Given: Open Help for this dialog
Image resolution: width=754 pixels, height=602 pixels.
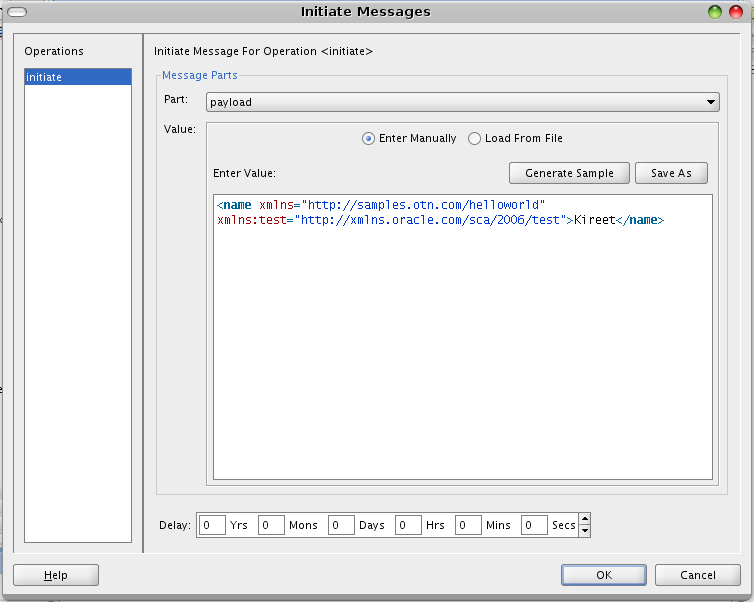Looking at the screenshot, I should pyautogui.click(x=56, y=575).
